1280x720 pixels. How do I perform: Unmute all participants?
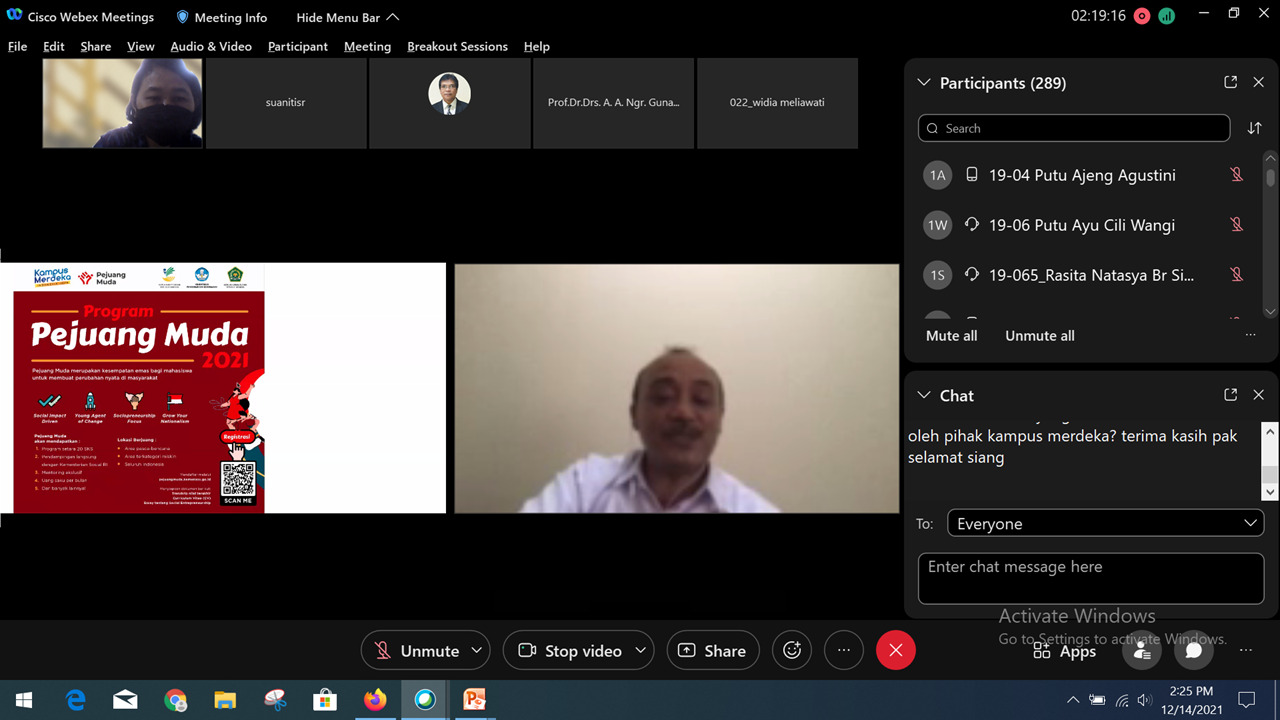[1040, 336]
